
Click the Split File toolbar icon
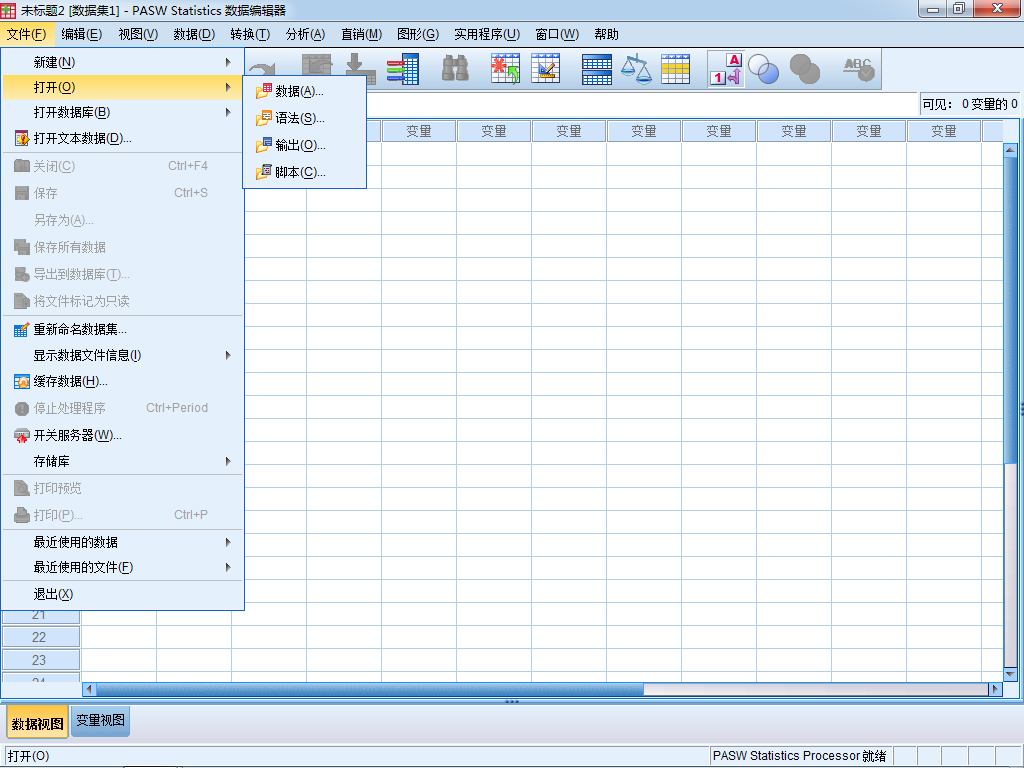click(596, 69)
